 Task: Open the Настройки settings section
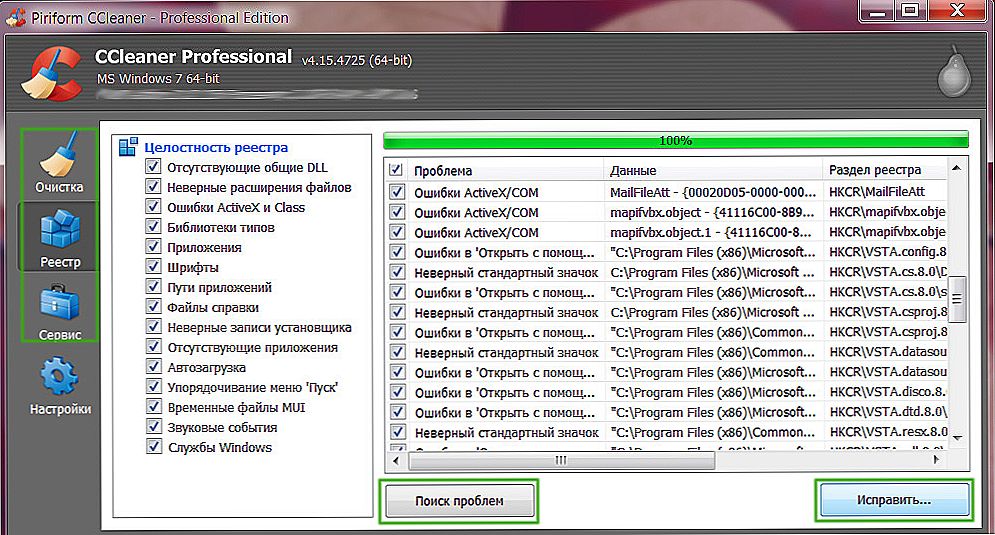pyautogui.click(x=60, y=386)
